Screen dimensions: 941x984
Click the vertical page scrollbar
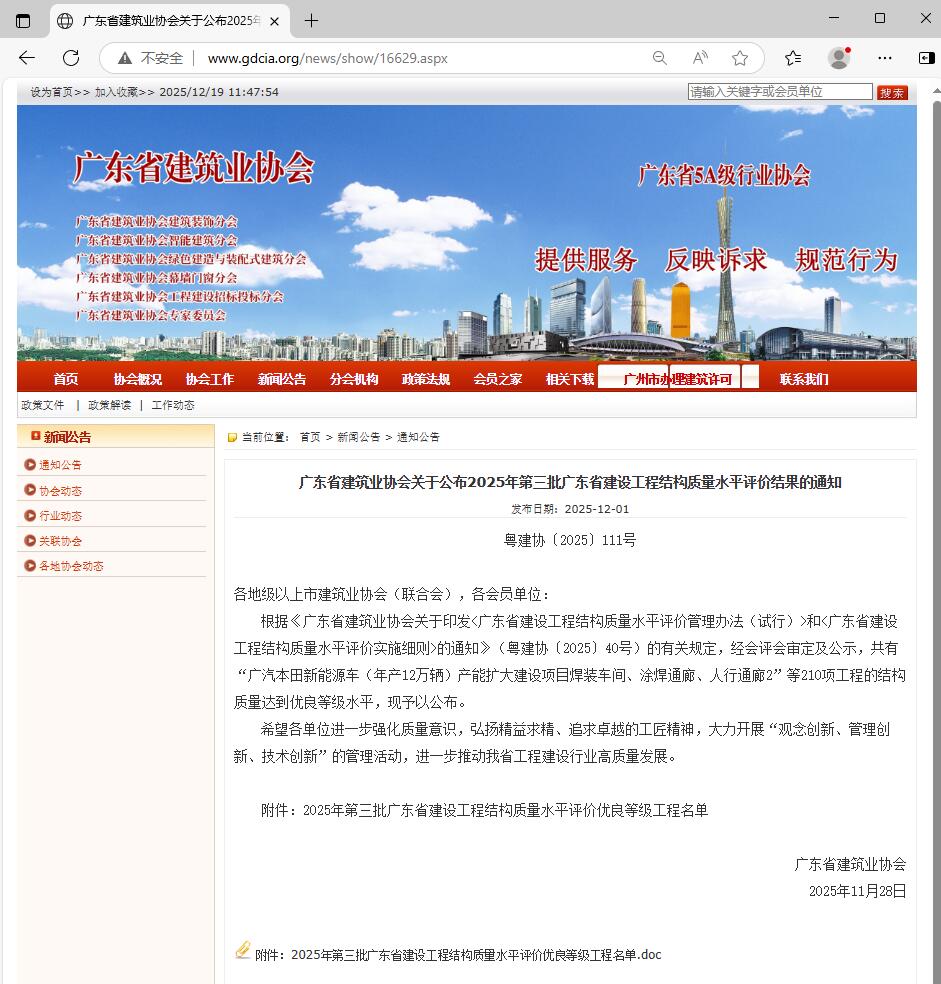pyautogui.click(x=936, y=500)
